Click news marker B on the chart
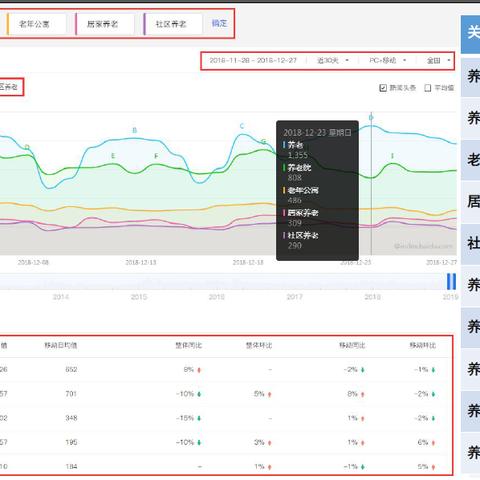 (135, 130)
